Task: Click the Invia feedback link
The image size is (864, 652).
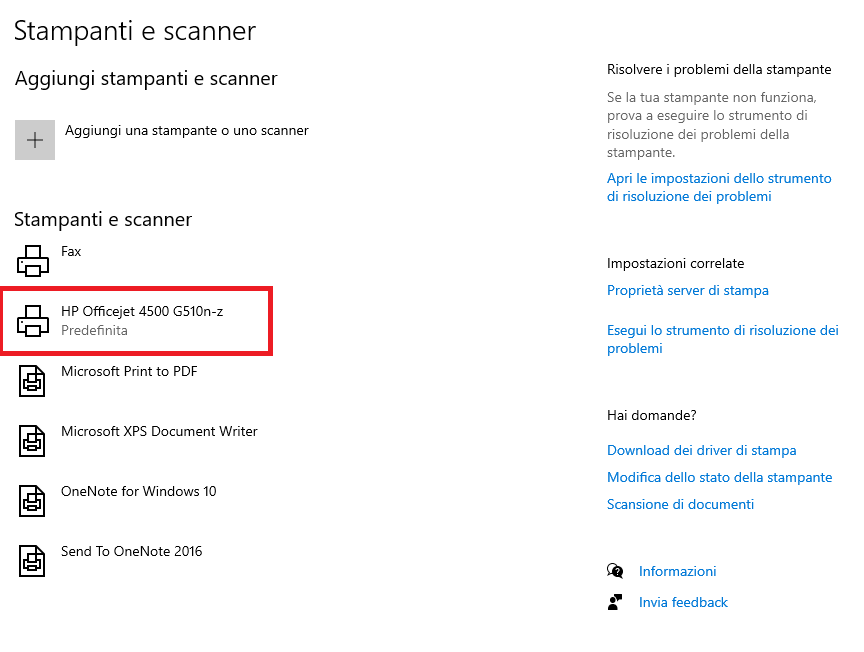Action: [x=683, y=602]
